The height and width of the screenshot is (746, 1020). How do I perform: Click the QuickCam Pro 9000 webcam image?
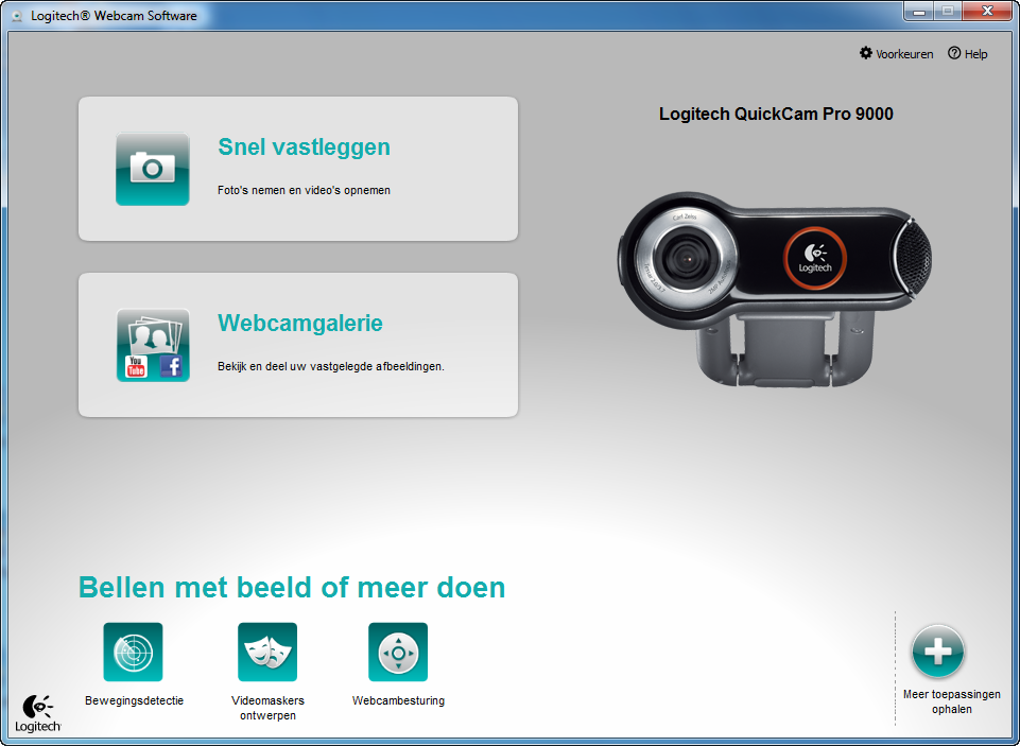774,289
